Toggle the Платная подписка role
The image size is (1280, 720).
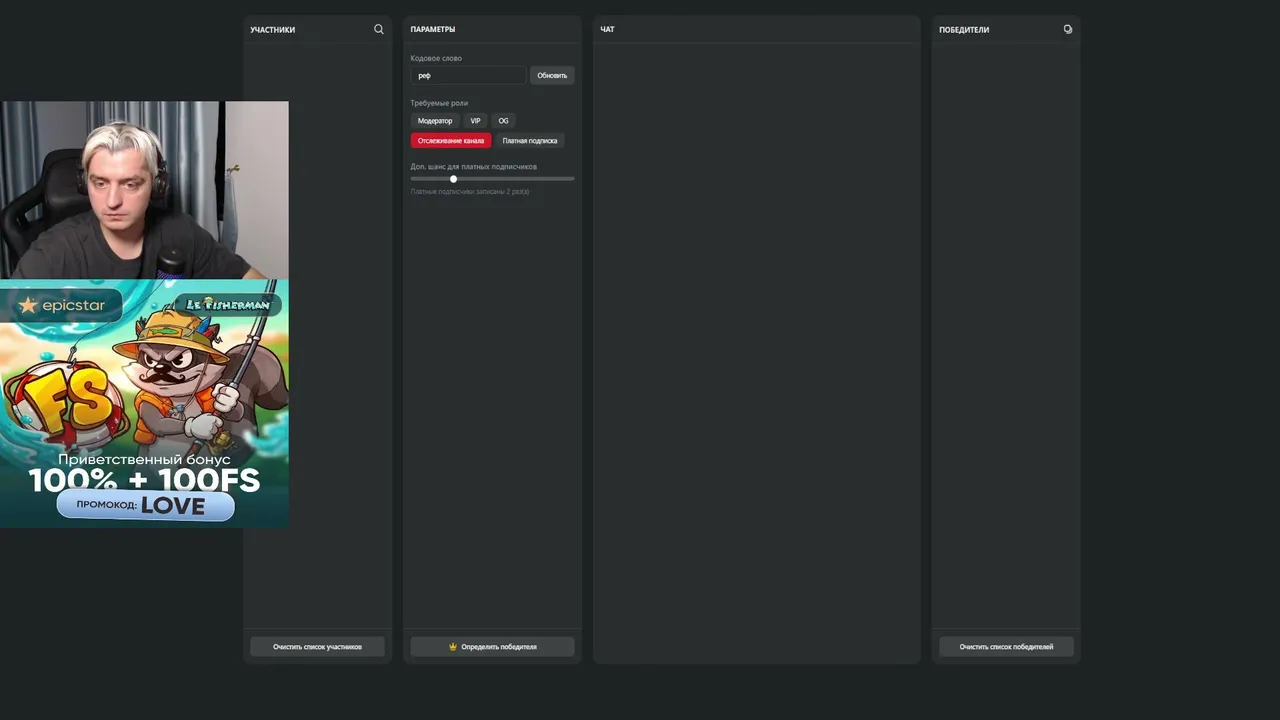pos(530,141)
